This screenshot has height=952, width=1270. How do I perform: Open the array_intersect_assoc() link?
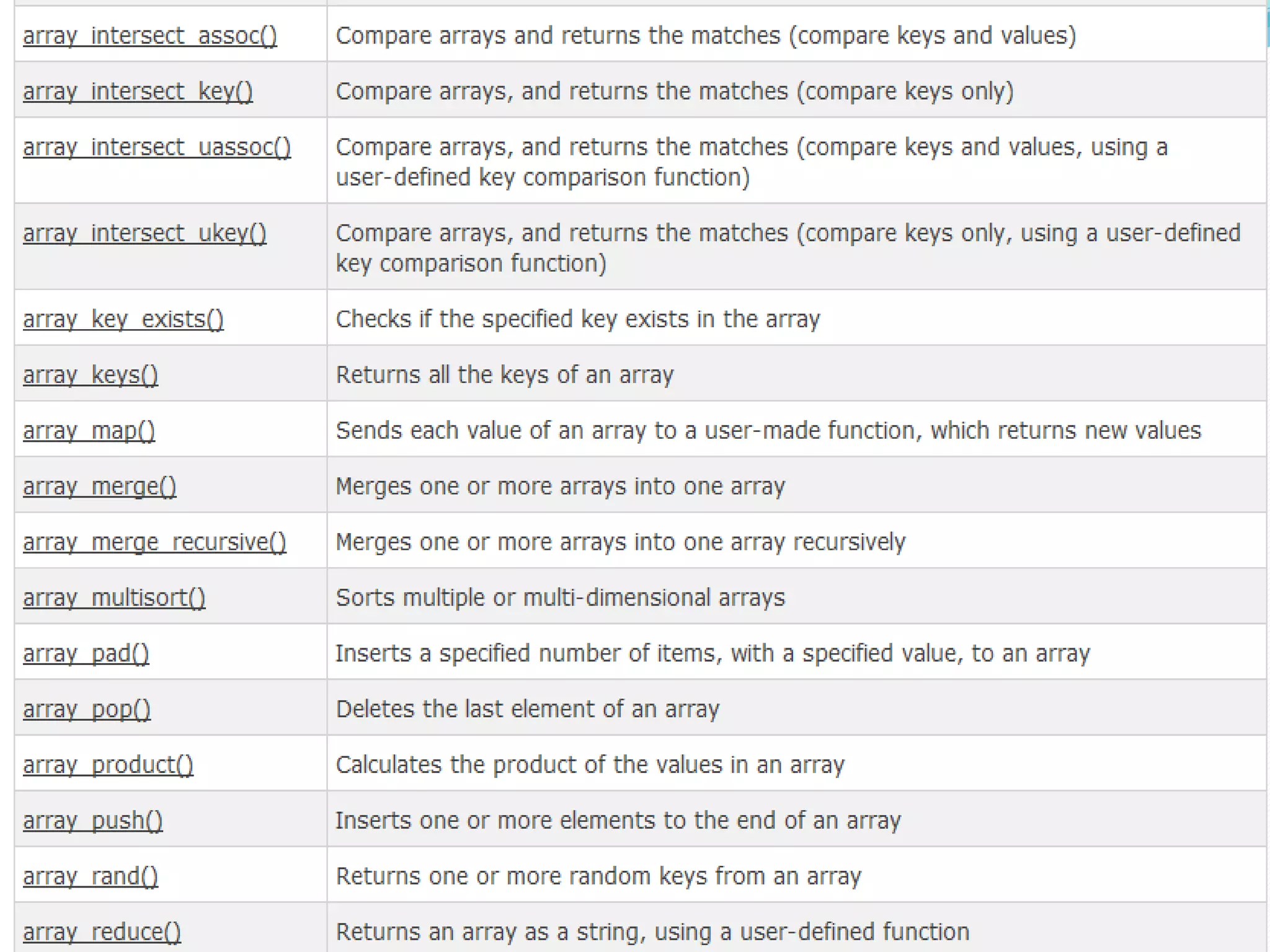(149, 36)
